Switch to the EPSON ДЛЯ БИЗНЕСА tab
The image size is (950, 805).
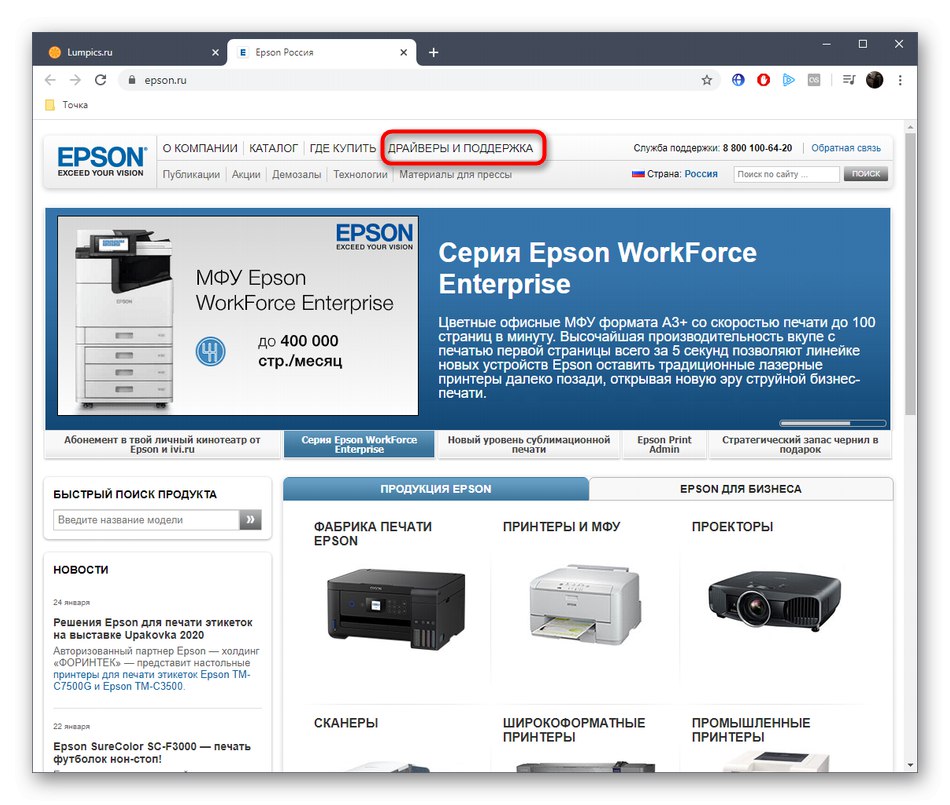[x=741, y=489]
